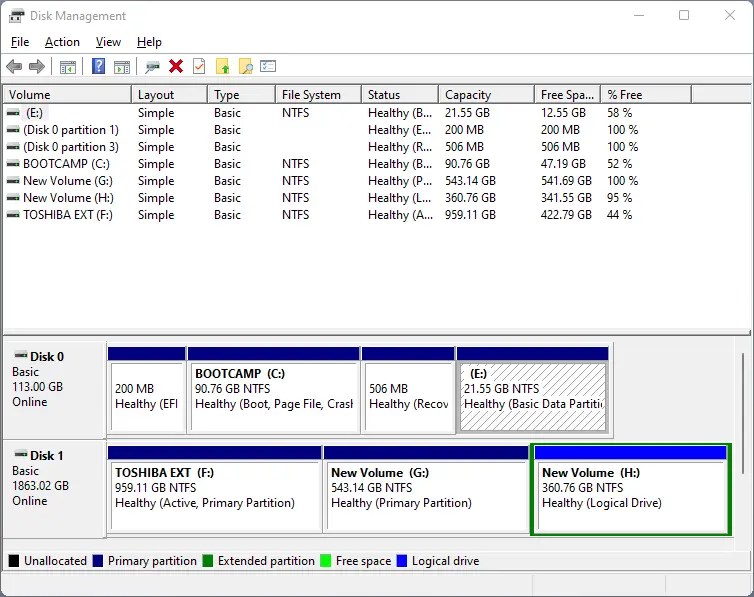The width and height of the screenshot is (754, 597).
Task: Click the '90.76 GB' capacity cell
Action: click(467, 164)
